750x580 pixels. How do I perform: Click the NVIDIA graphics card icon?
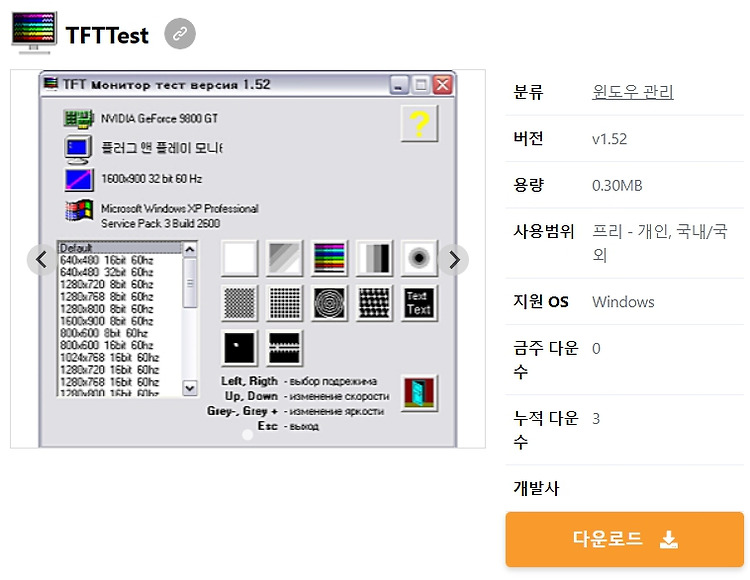[x=78, y=119]
